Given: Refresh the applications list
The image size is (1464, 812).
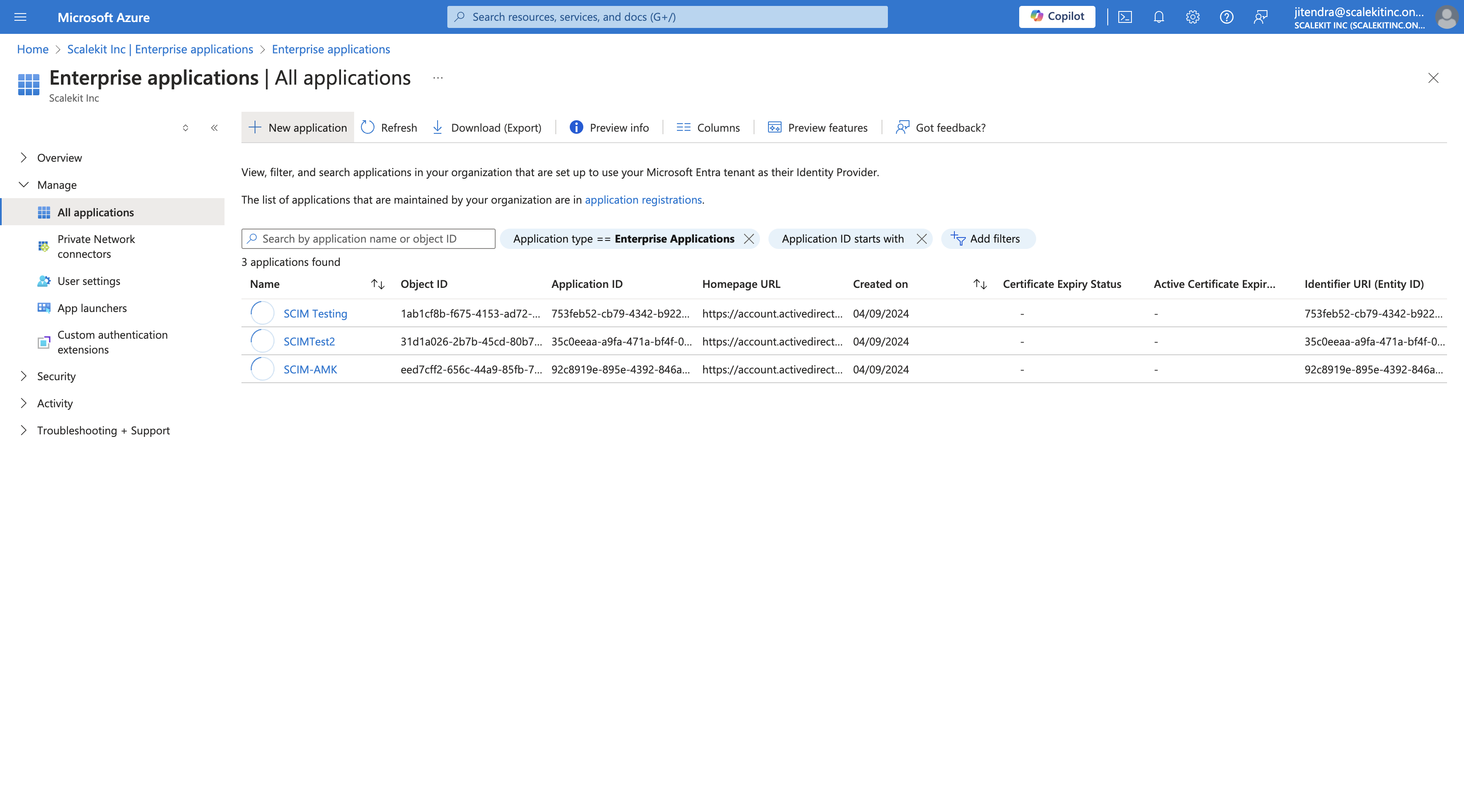Looking at the screenshot, I should [389, 127].
